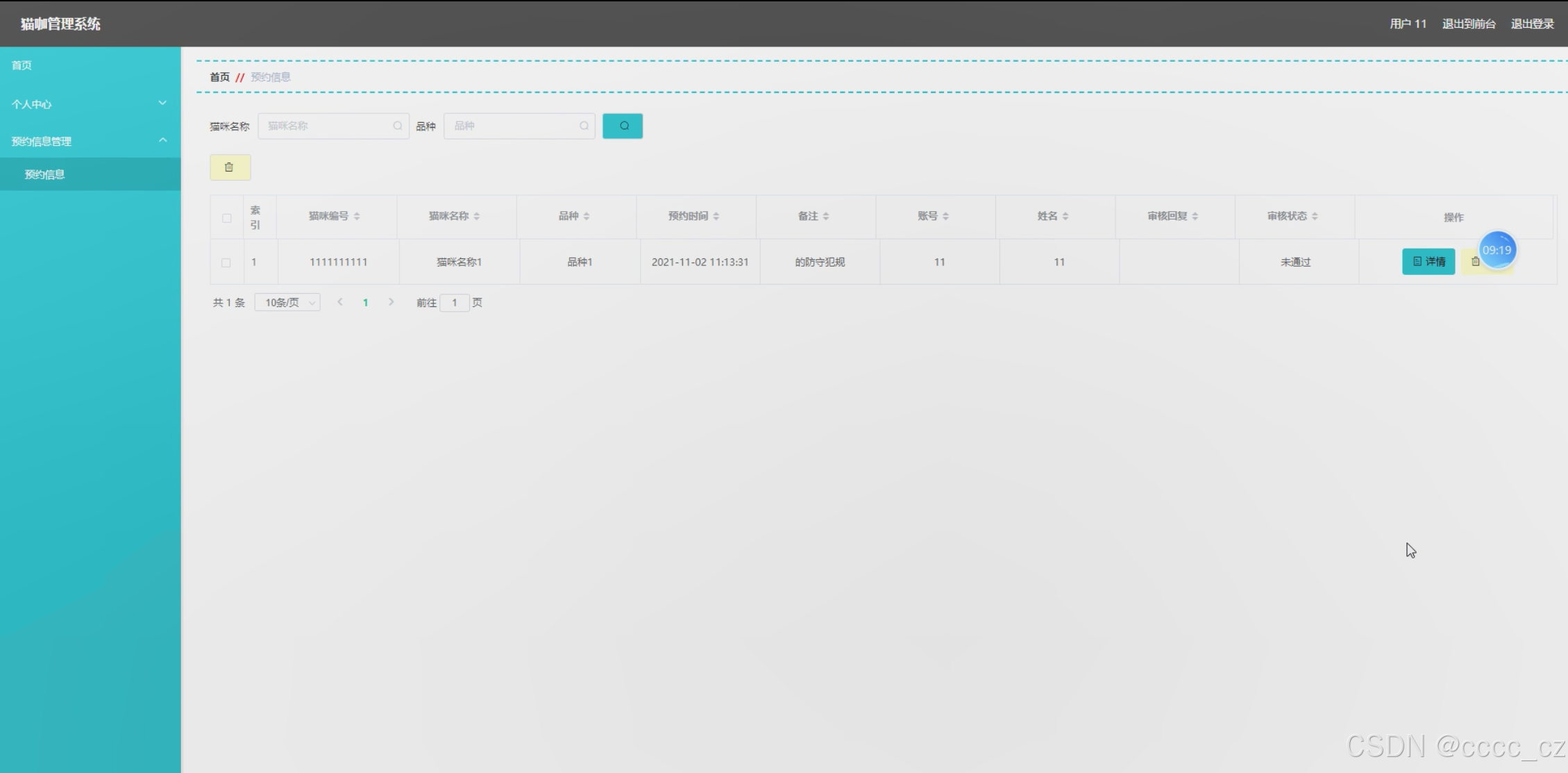The image size is (1568, 773).
Task: Sort by 猫咪编号 column arrows
Action: pos(357,216)
